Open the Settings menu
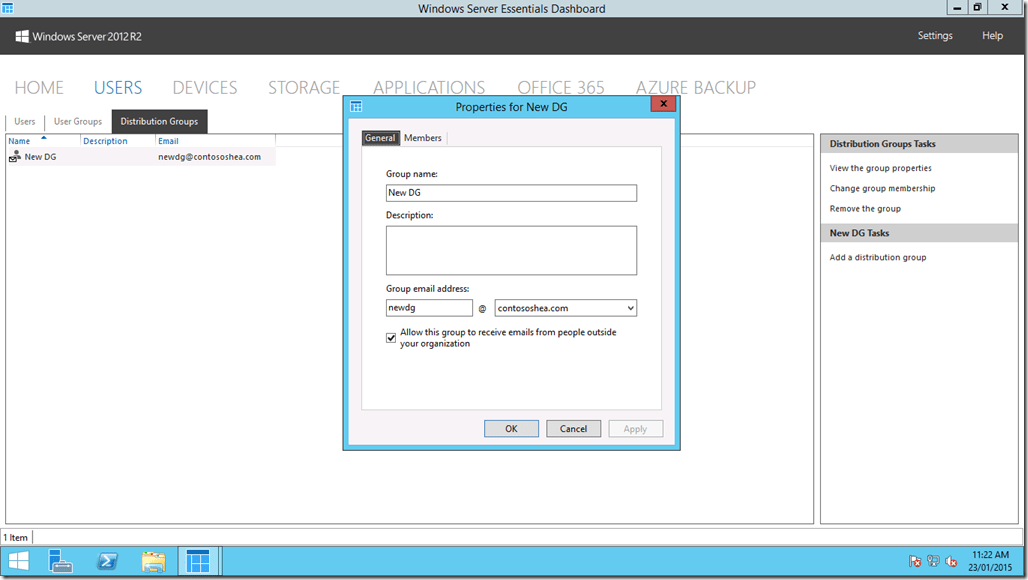The image size is (1028, 580). point(934,35)
